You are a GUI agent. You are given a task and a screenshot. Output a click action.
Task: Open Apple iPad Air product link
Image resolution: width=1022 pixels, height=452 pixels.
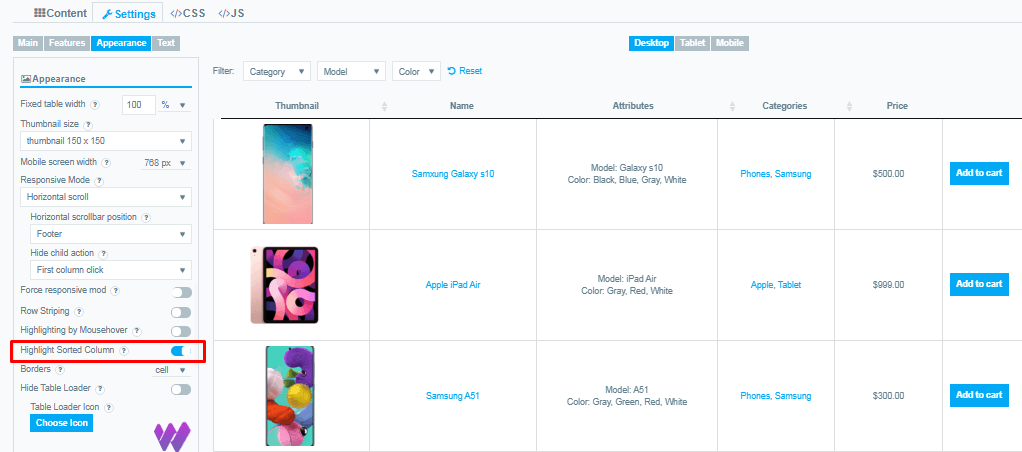(453, 285)
